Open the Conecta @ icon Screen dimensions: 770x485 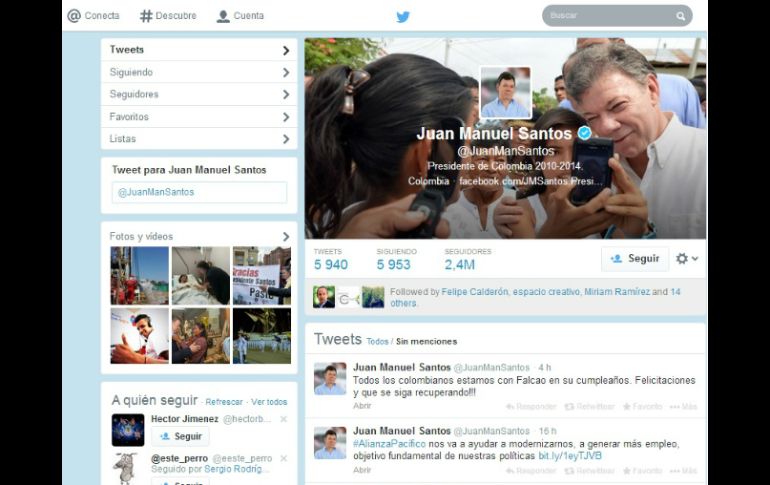pyautogui.click(x=74, y=16)
